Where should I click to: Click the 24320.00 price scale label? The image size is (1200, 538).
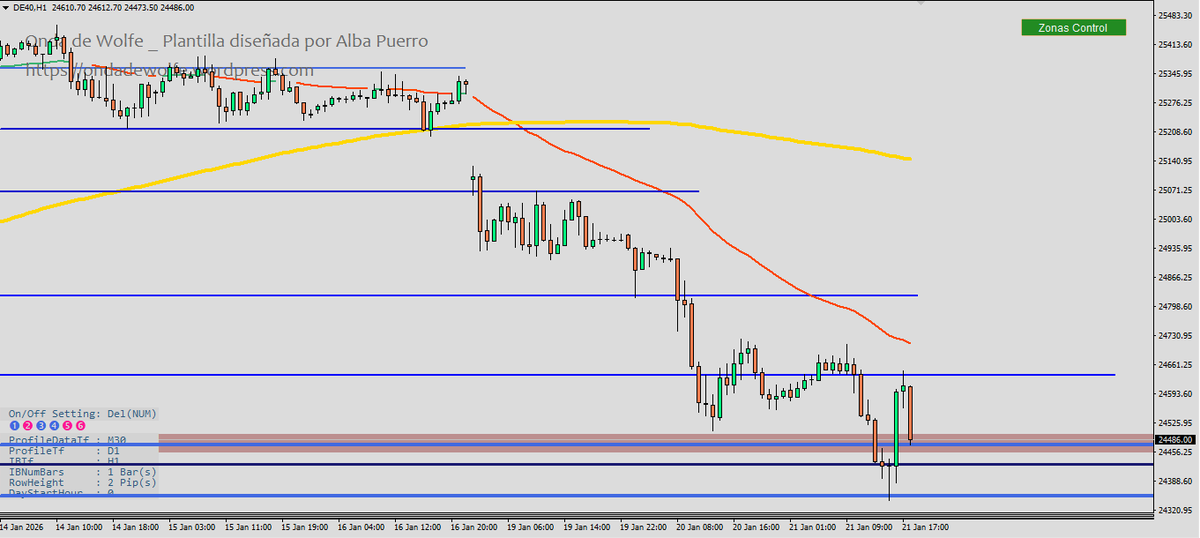point(1177,511)
